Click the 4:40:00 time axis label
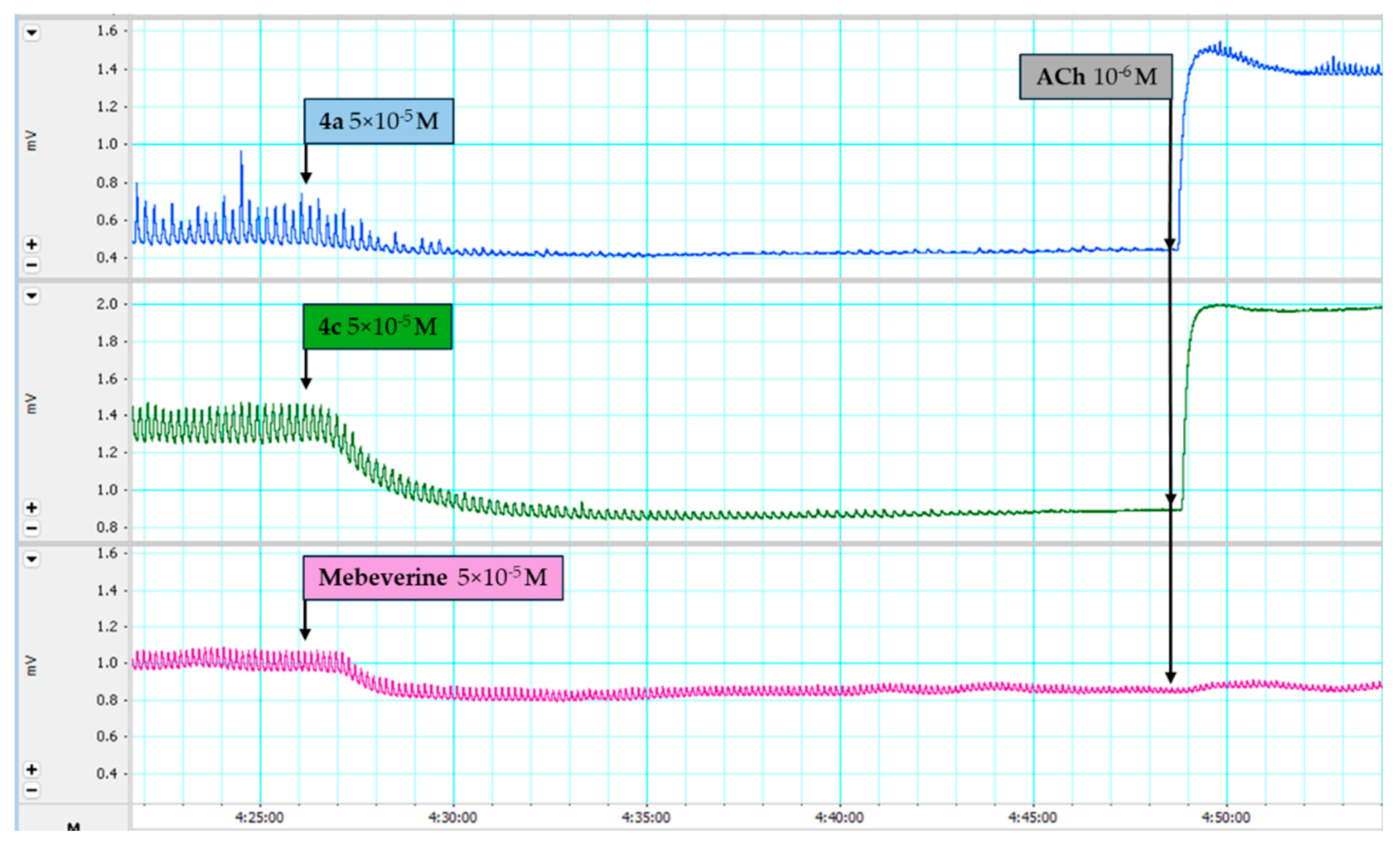1400x847 pixels. (839, 818)
